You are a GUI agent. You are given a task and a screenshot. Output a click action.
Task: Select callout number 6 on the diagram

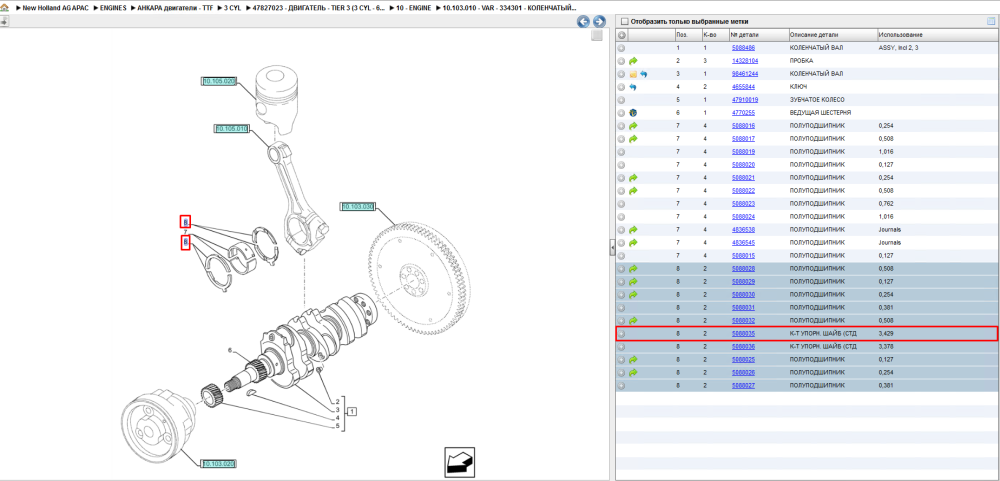[x=230, y=350]
